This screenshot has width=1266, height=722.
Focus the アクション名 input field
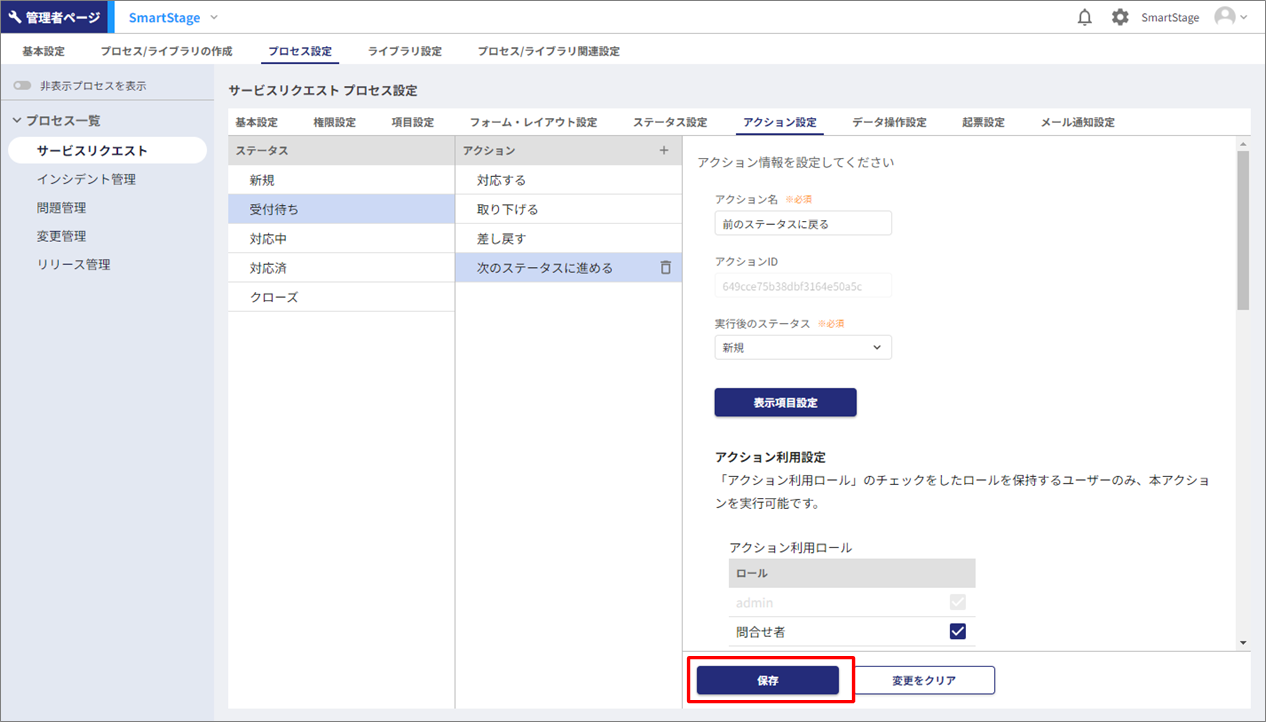[x=802, y=224]
